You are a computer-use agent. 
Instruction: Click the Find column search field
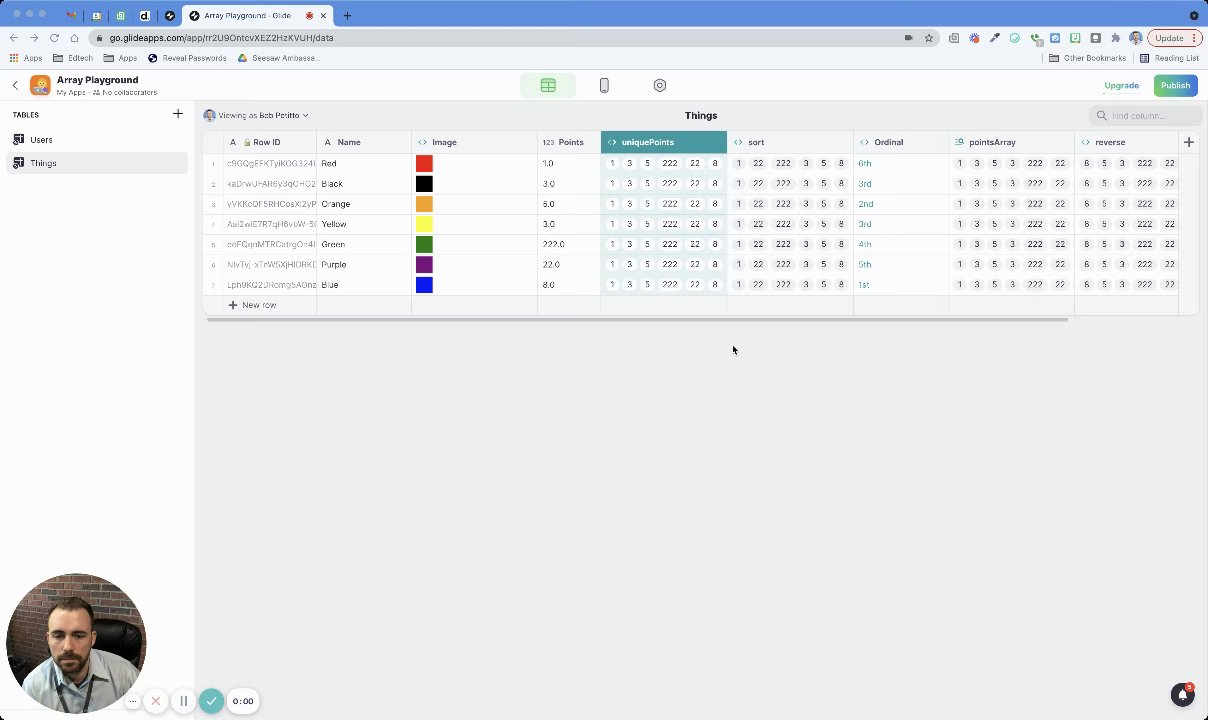[1144, 116]
